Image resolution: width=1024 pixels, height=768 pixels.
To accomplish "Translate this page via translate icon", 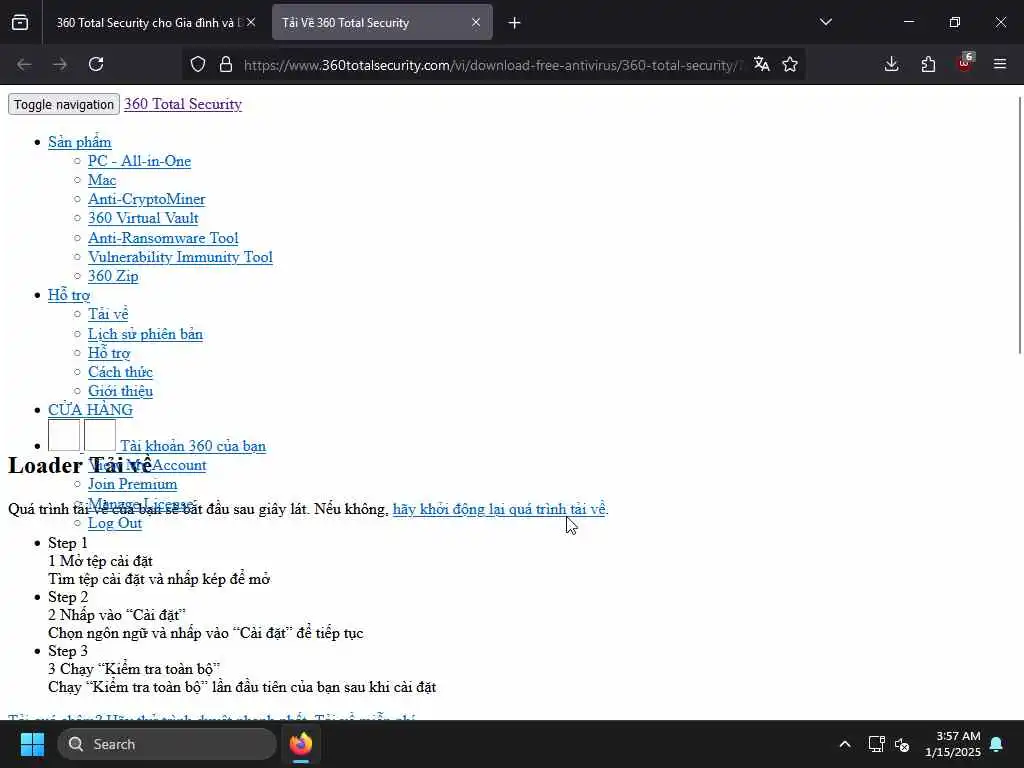I will pyautogui.click(x=761, y=64).
